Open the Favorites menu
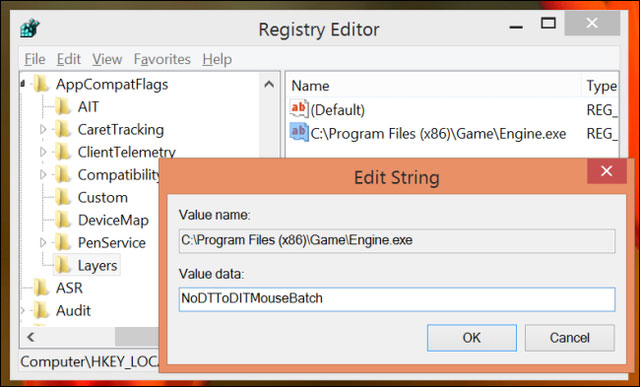The height and width of the screenshot is (387, 640). (162, 60)
